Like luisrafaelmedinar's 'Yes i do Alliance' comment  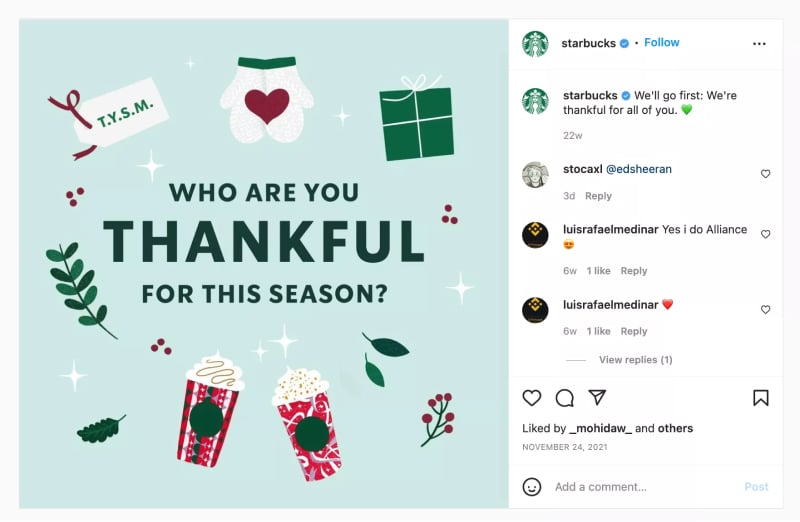click(x=765, y=234)
